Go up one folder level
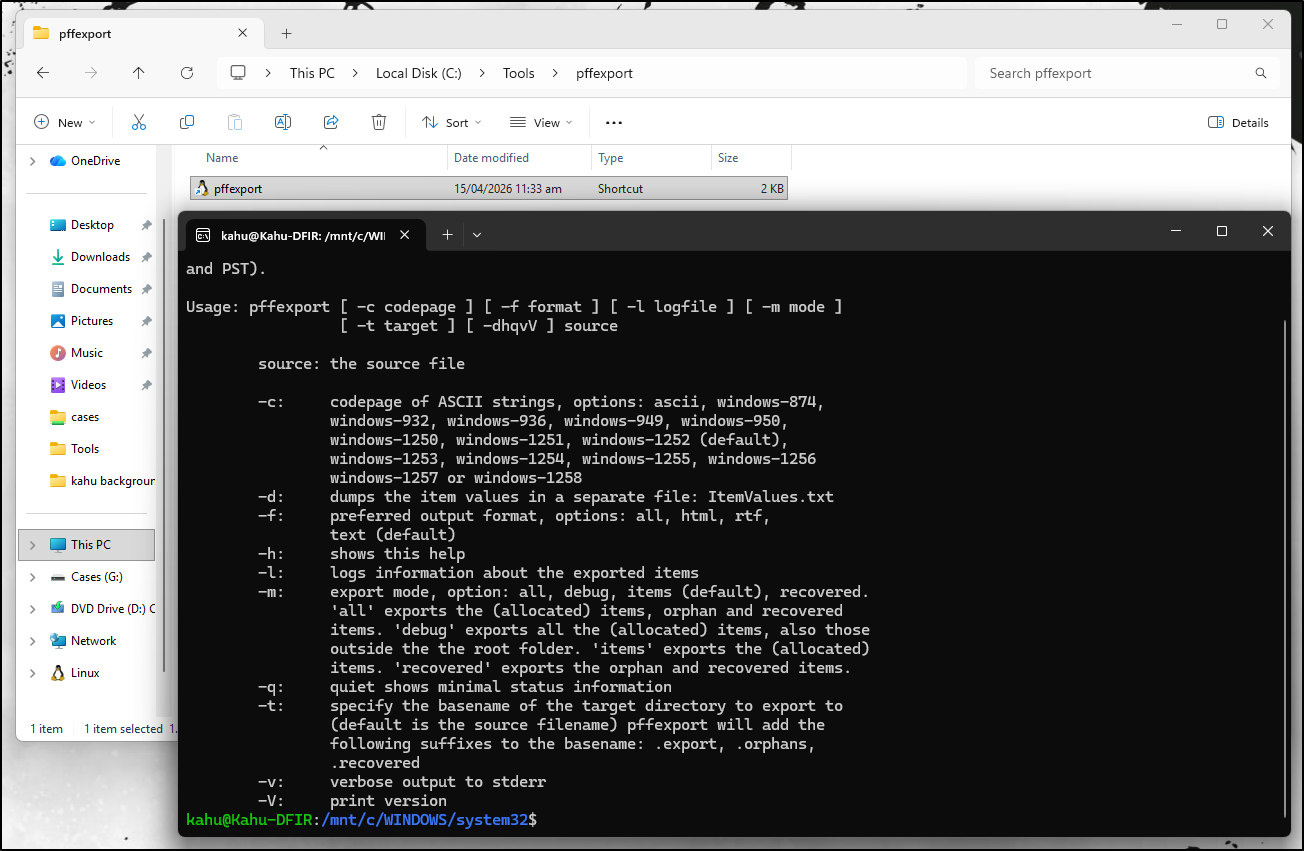The image size is (1304, 851). (x=139, y=73)
